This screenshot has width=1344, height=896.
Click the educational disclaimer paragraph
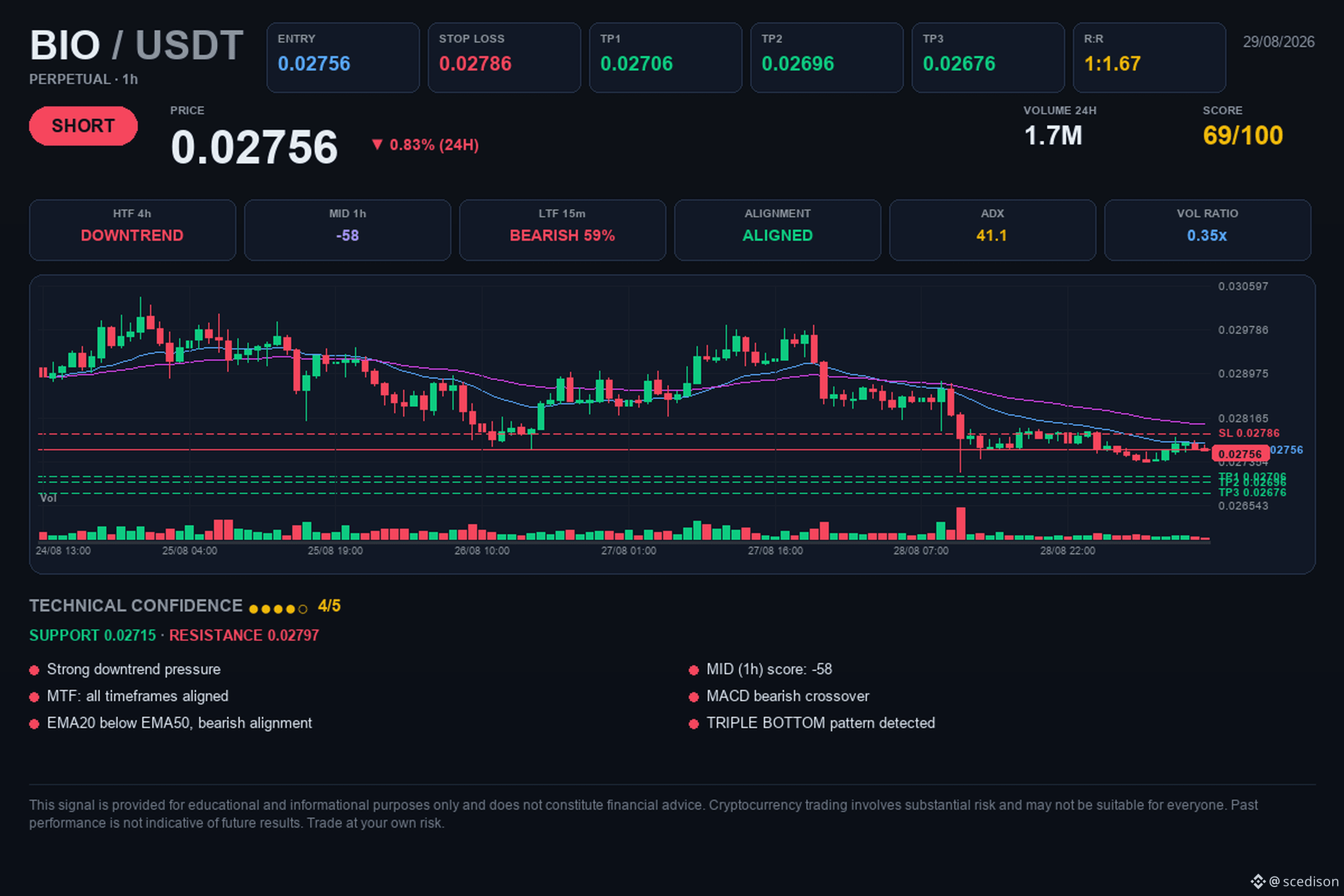643,814
